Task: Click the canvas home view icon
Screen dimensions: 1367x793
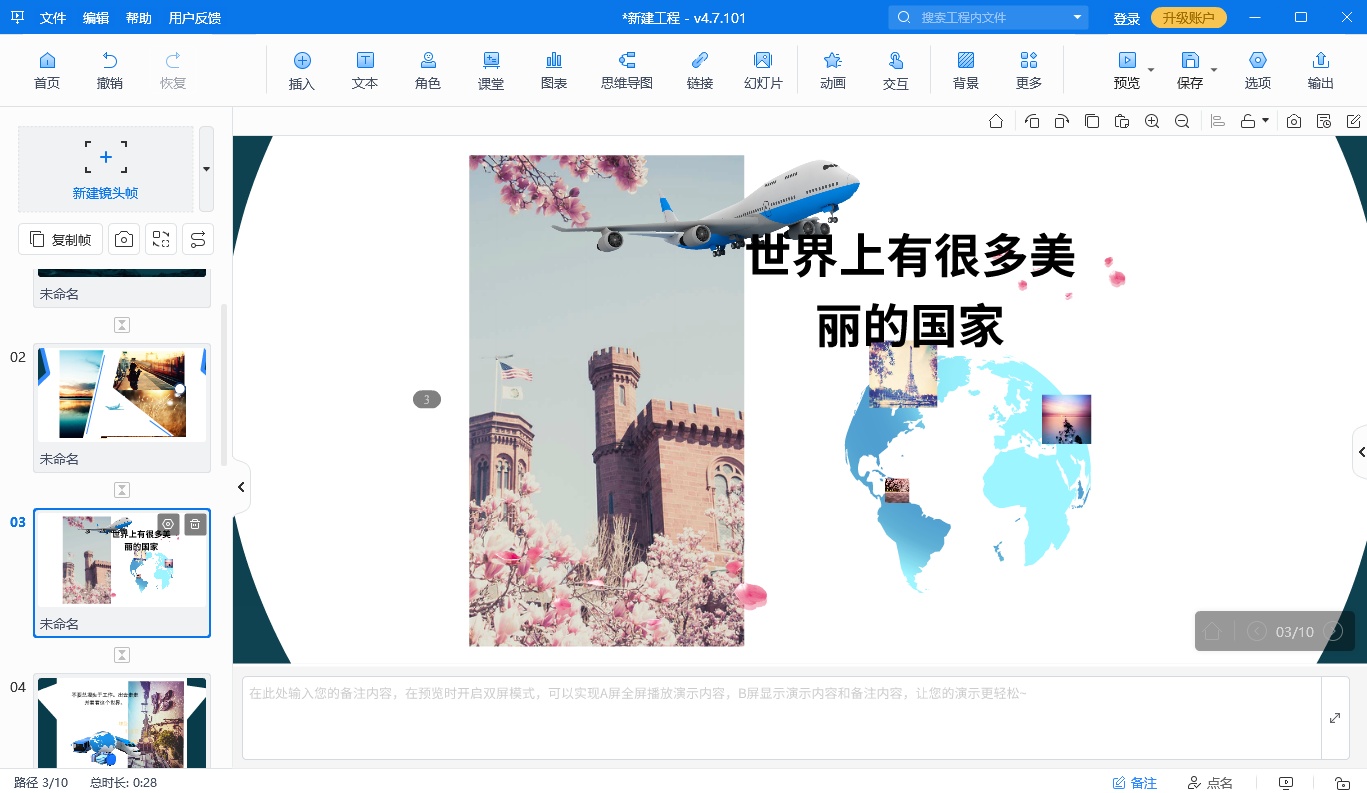Action: pyautogui.click(x=996, y=121)
